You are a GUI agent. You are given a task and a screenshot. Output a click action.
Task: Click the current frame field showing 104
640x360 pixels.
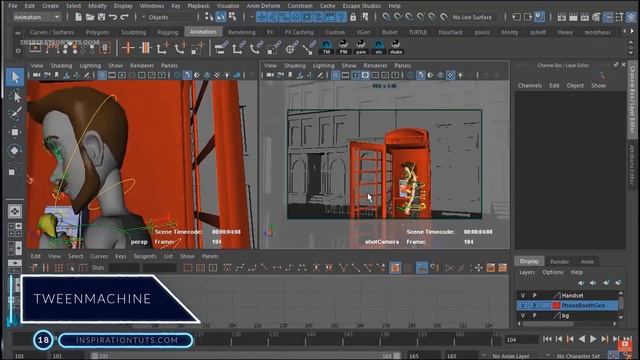(522, 339)
